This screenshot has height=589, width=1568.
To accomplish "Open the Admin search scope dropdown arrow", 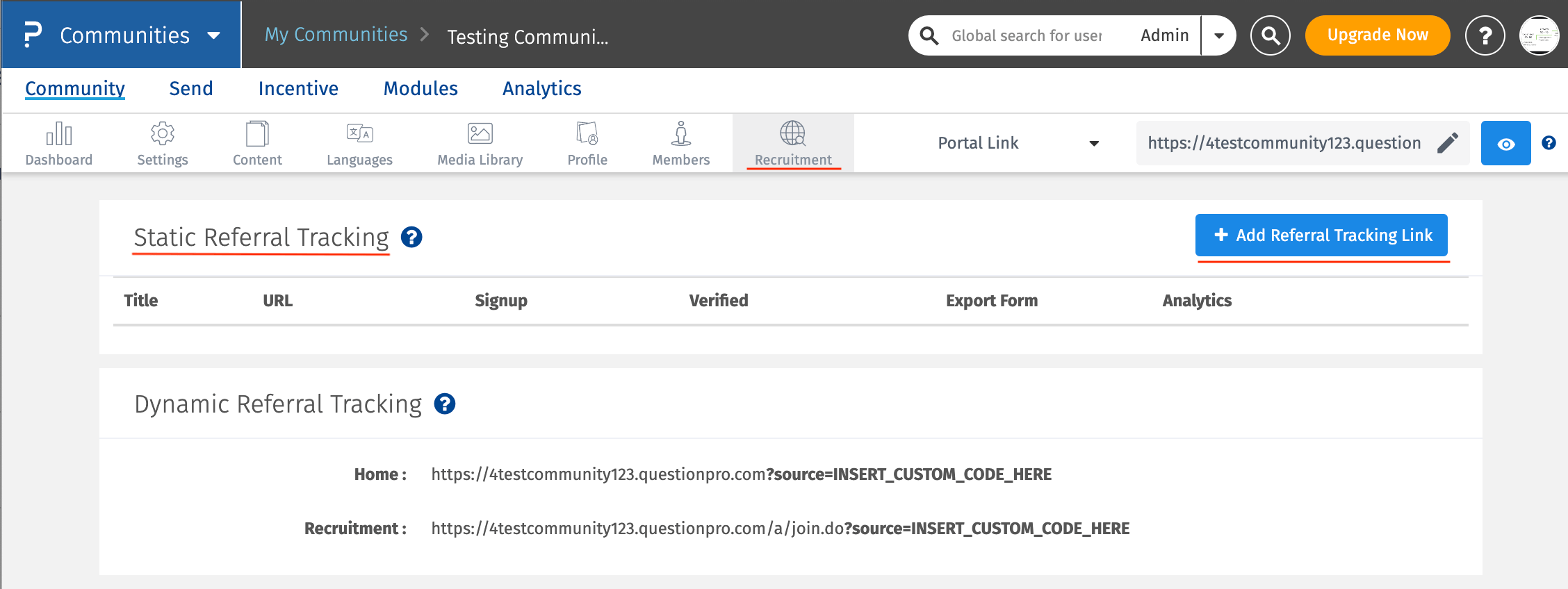I will click(x=1219, y=35).
